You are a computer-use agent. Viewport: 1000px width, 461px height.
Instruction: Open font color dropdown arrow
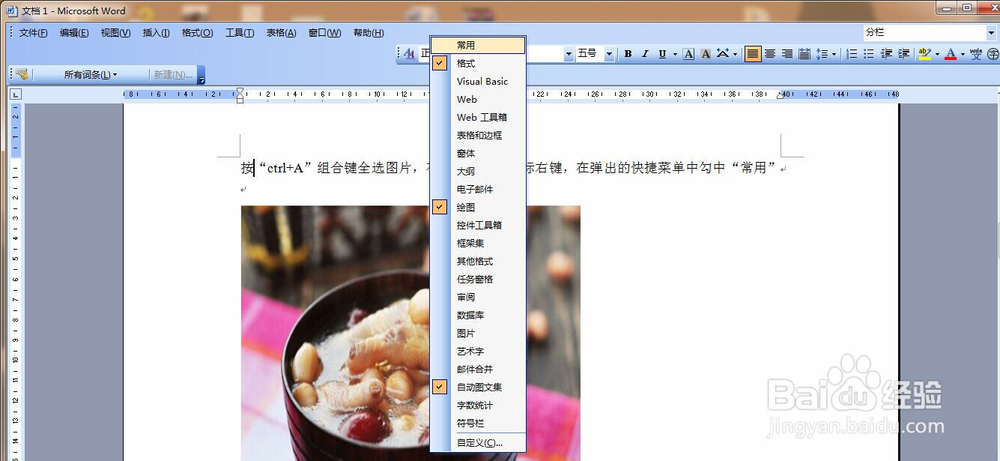[962, 54]
